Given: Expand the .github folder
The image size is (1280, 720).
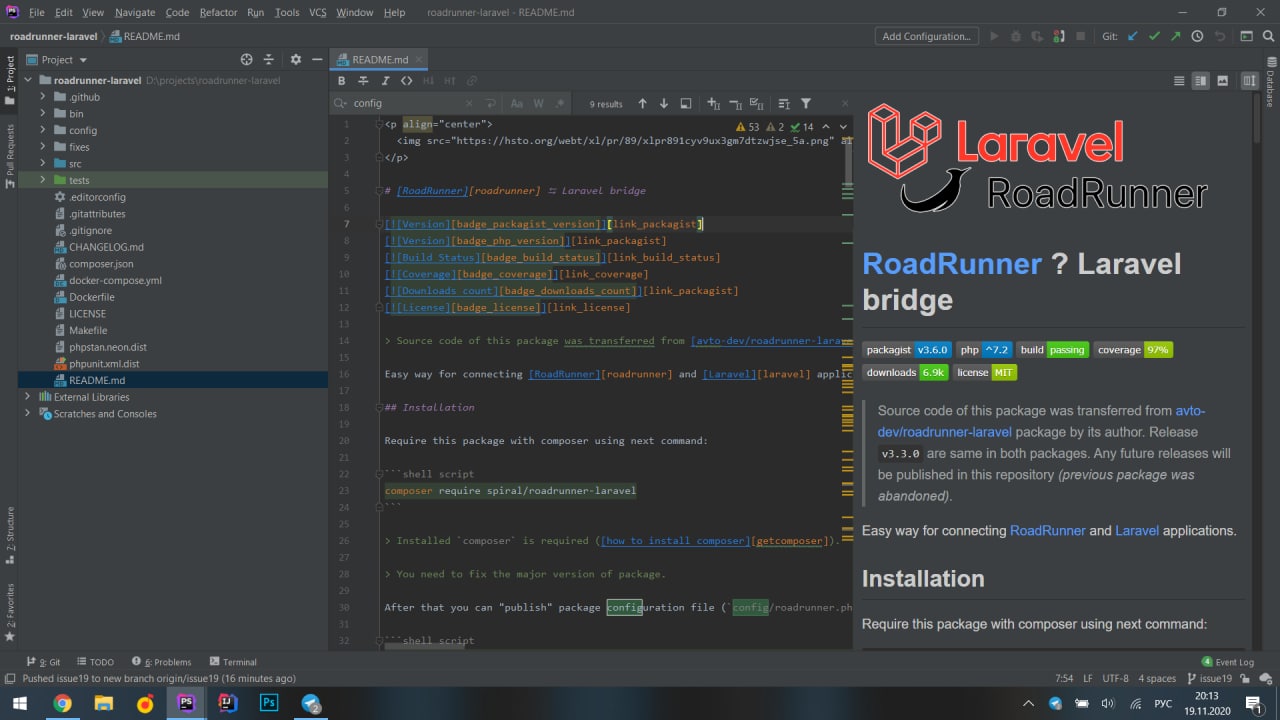Looking at the screenshot, I should tap(43, 97).
